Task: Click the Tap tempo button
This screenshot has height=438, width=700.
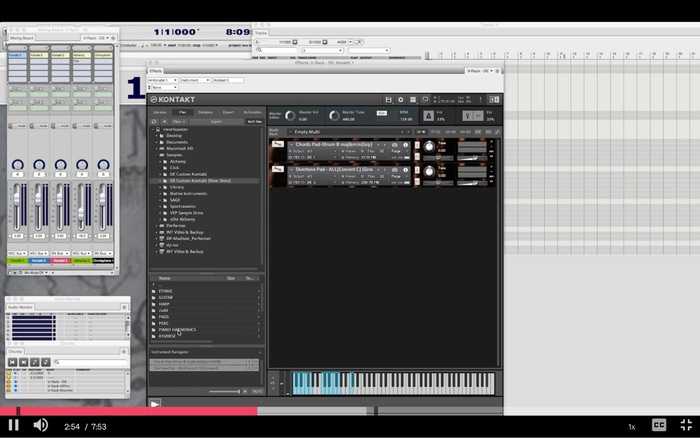Action: [x=382, y=113]
